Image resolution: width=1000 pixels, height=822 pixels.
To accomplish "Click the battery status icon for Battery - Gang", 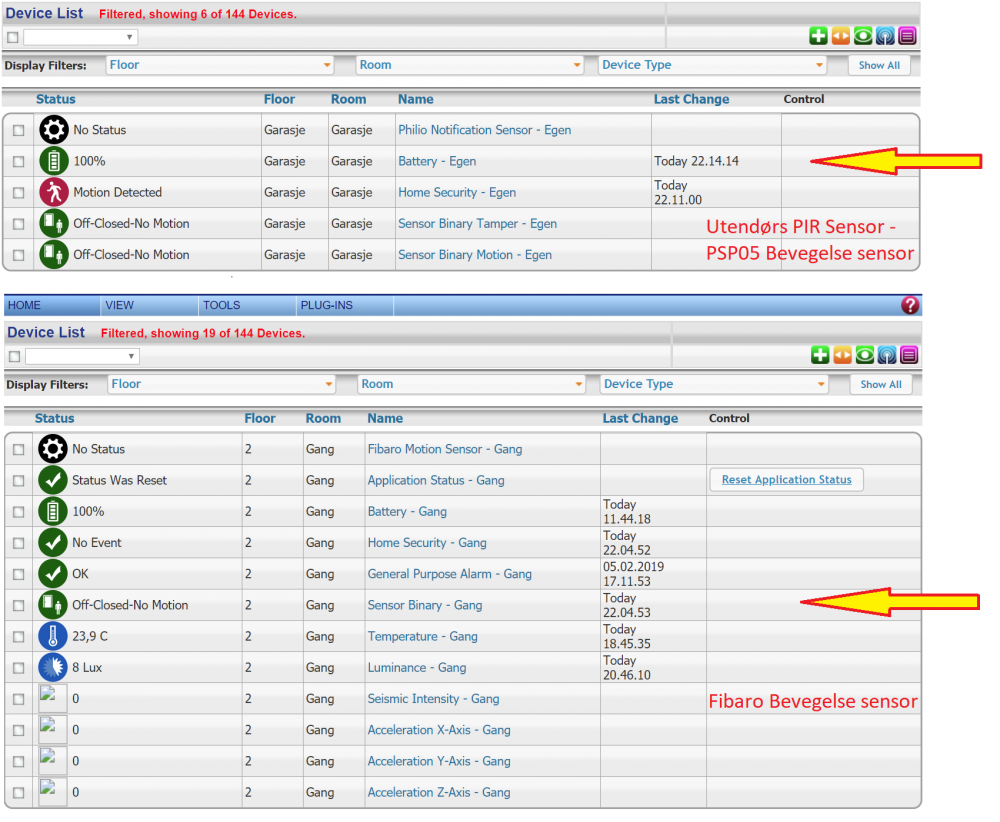I will pyautogui.click(x=52, y=511).
